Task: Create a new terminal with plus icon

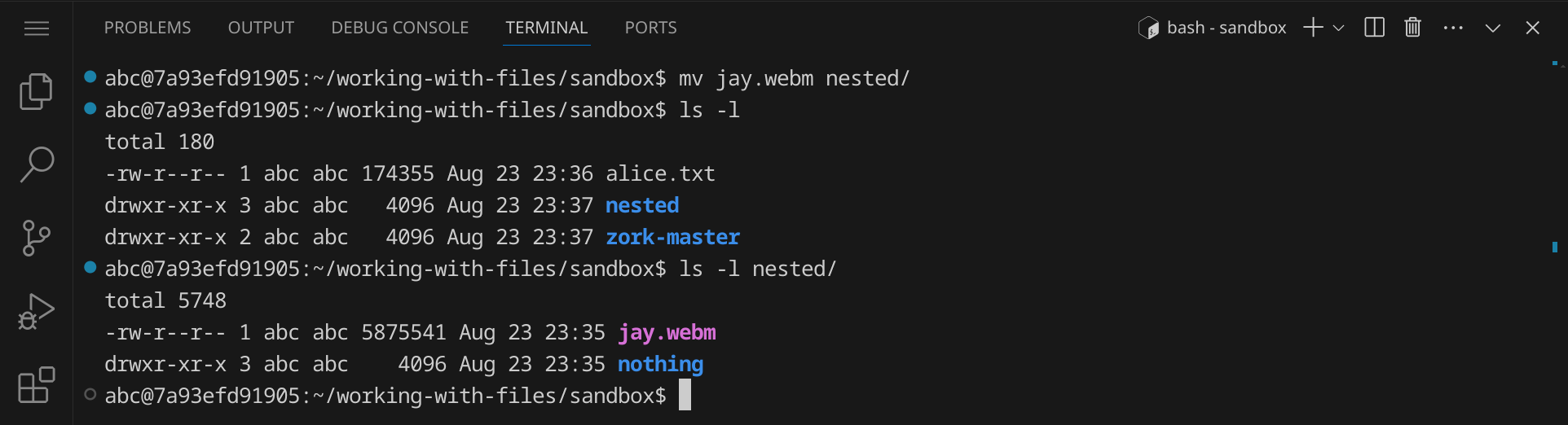Action: [x=1312, y=28]
